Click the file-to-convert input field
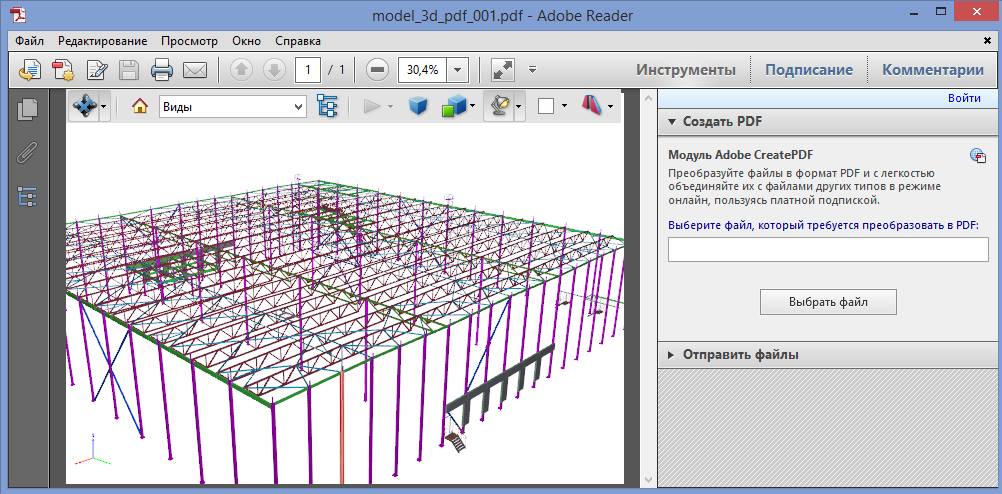This screenshot has width=1002, height=494. click(828, 249)
